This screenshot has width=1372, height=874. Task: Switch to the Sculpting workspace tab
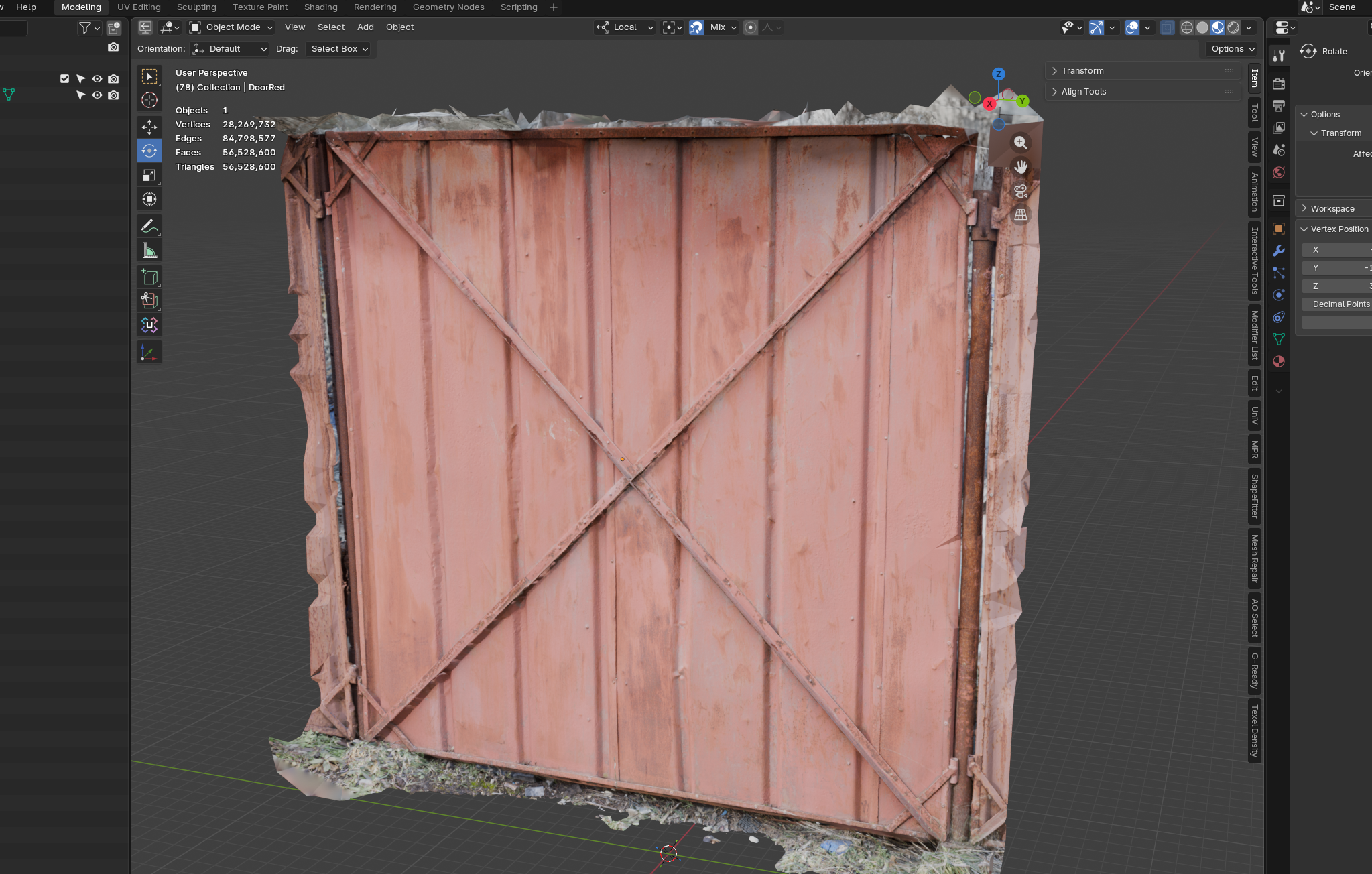coord(196,7)
